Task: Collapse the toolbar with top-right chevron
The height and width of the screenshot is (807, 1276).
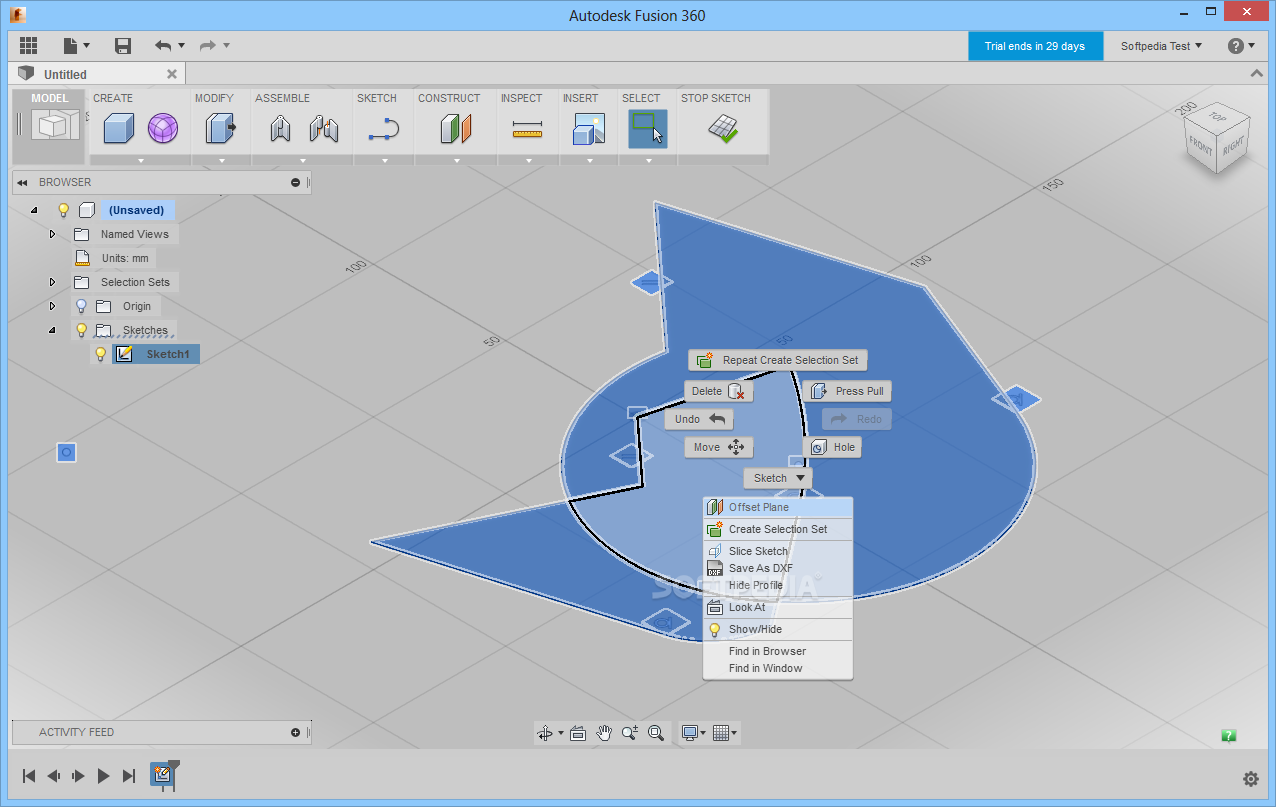Action: pos(1257,74)
